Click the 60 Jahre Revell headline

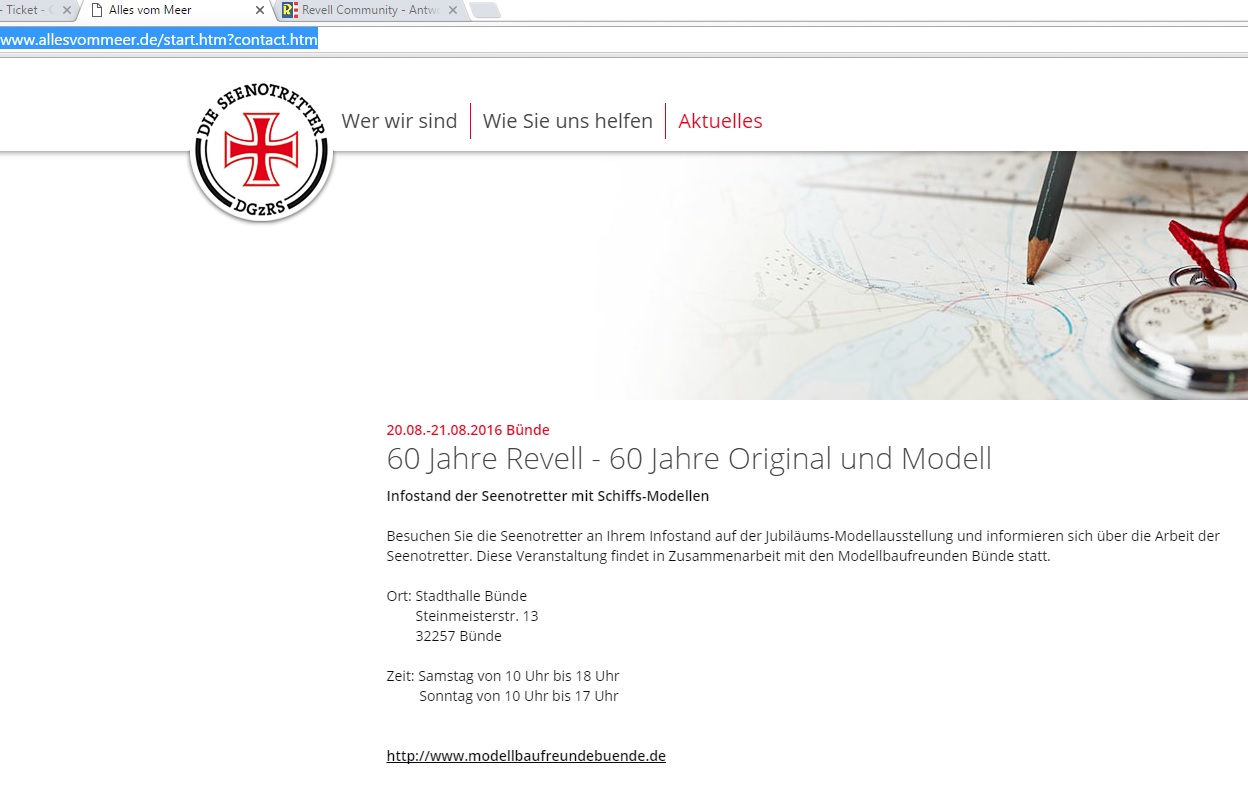689,459
